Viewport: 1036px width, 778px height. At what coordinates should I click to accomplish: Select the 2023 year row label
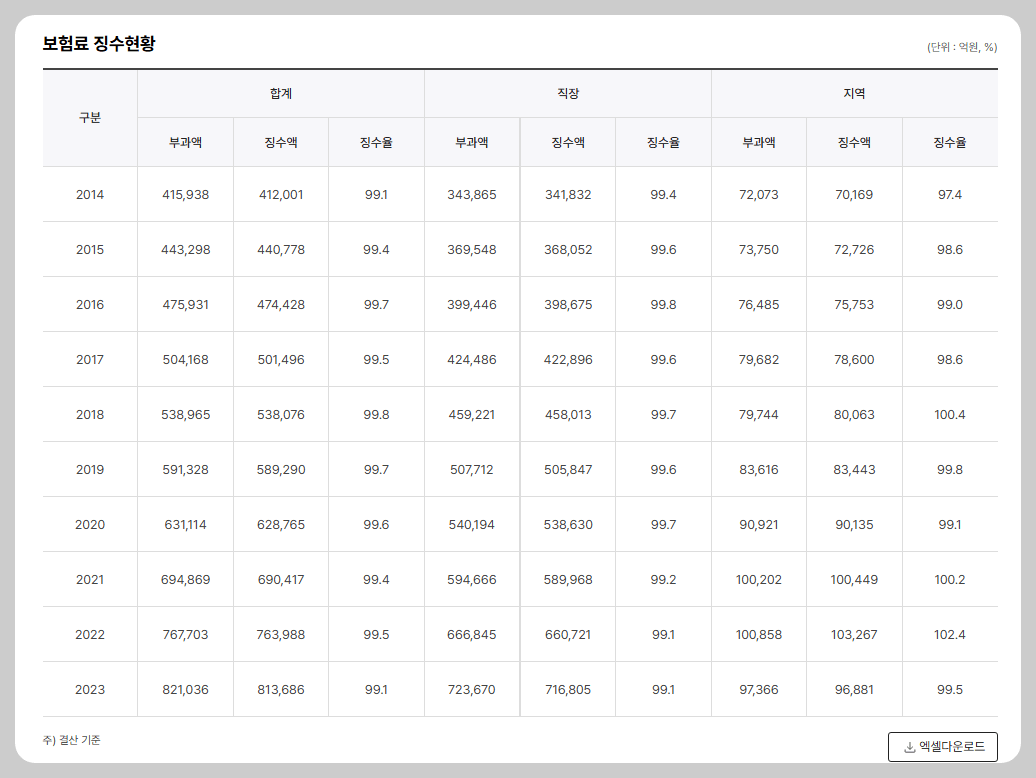[x=90, y=690]
